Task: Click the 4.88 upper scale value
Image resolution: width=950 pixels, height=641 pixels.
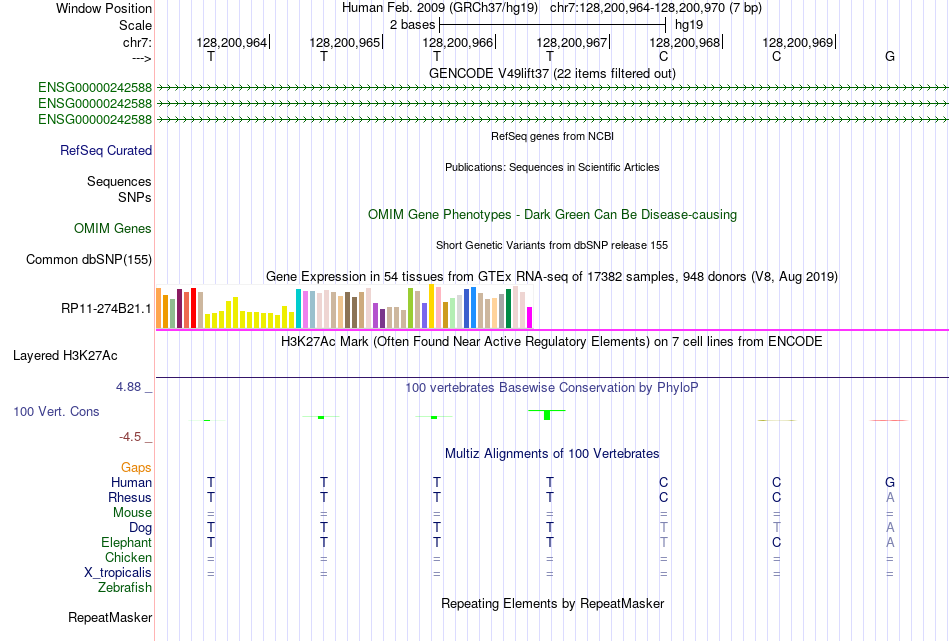Action: pos(128,387)
